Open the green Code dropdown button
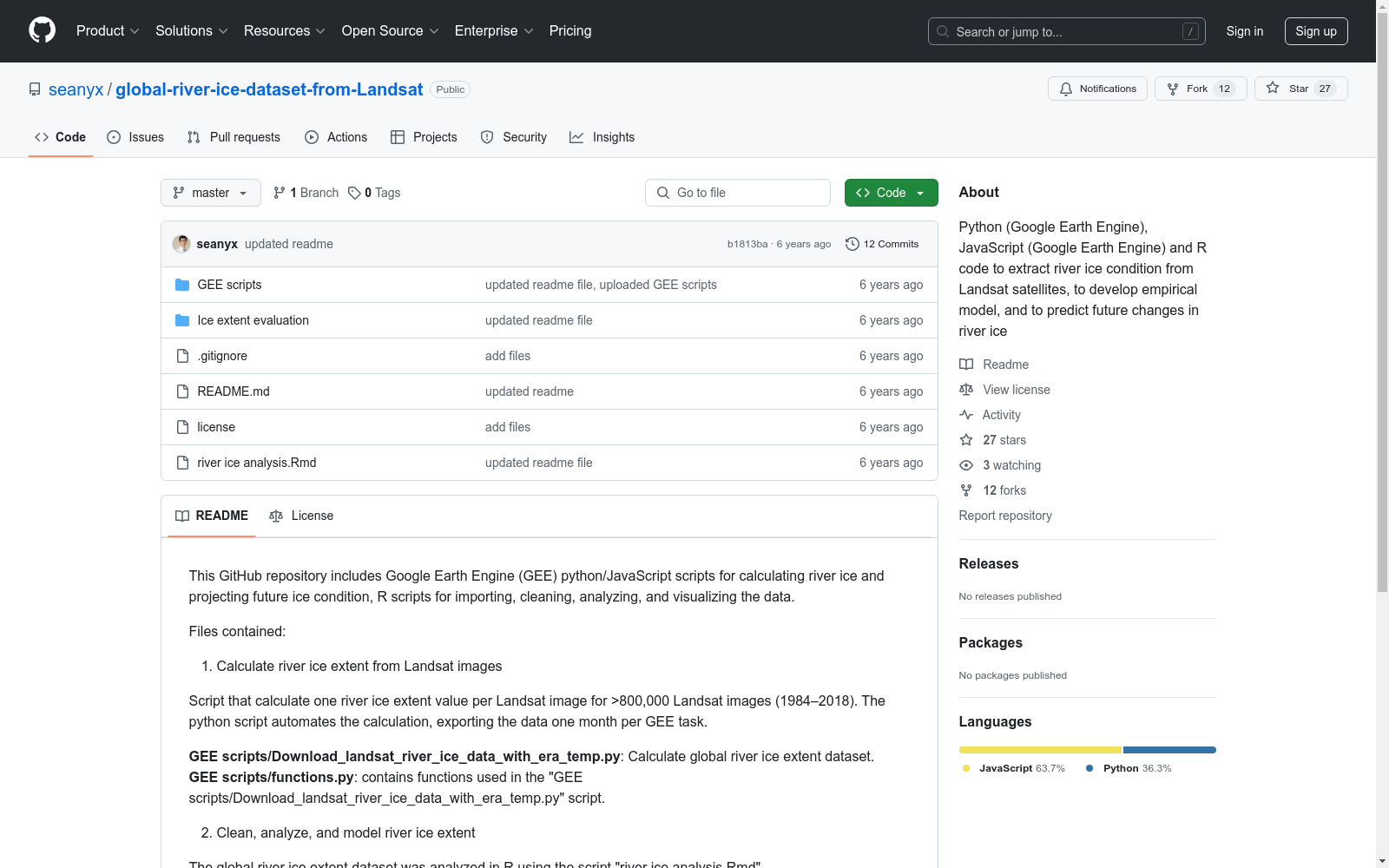 pyautogui.click(x=891, y=193)
